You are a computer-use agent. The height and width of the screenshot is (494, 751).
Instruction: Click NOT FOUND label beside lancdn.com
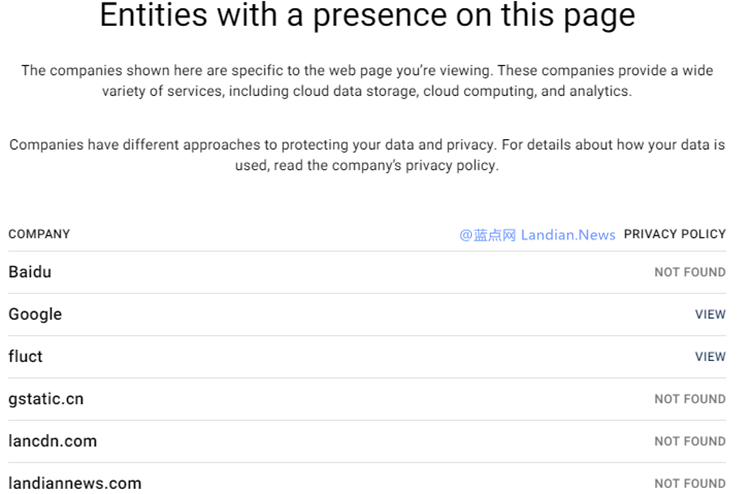(690, 441)
